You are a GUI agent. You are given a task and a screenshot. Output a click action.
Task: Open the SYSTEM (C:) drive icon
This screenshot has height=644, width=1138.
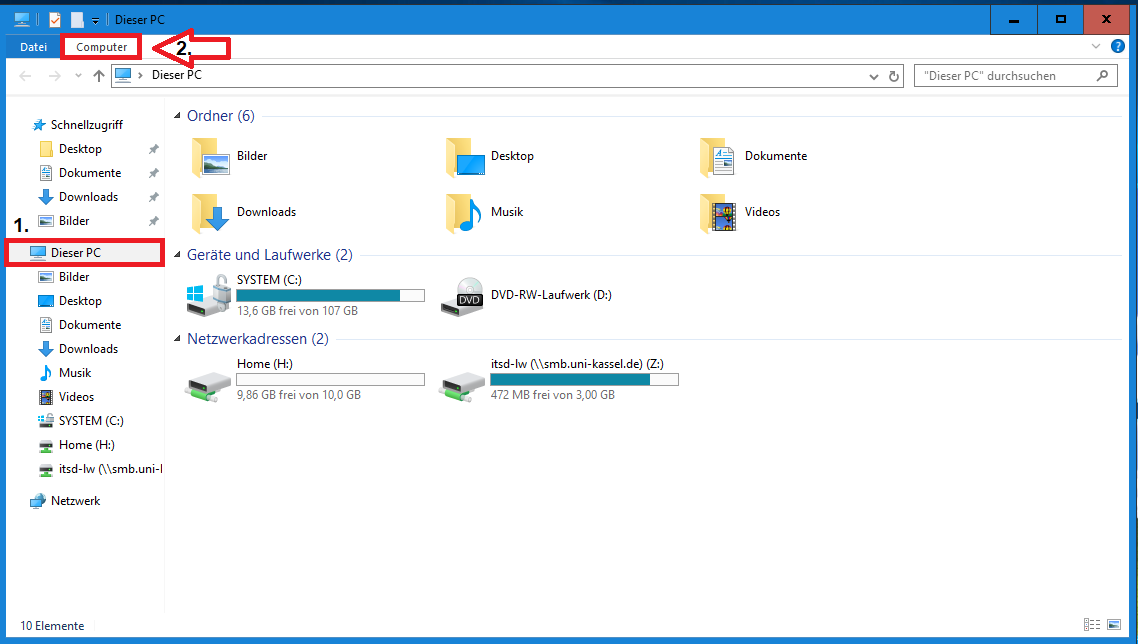coord(208,295)
